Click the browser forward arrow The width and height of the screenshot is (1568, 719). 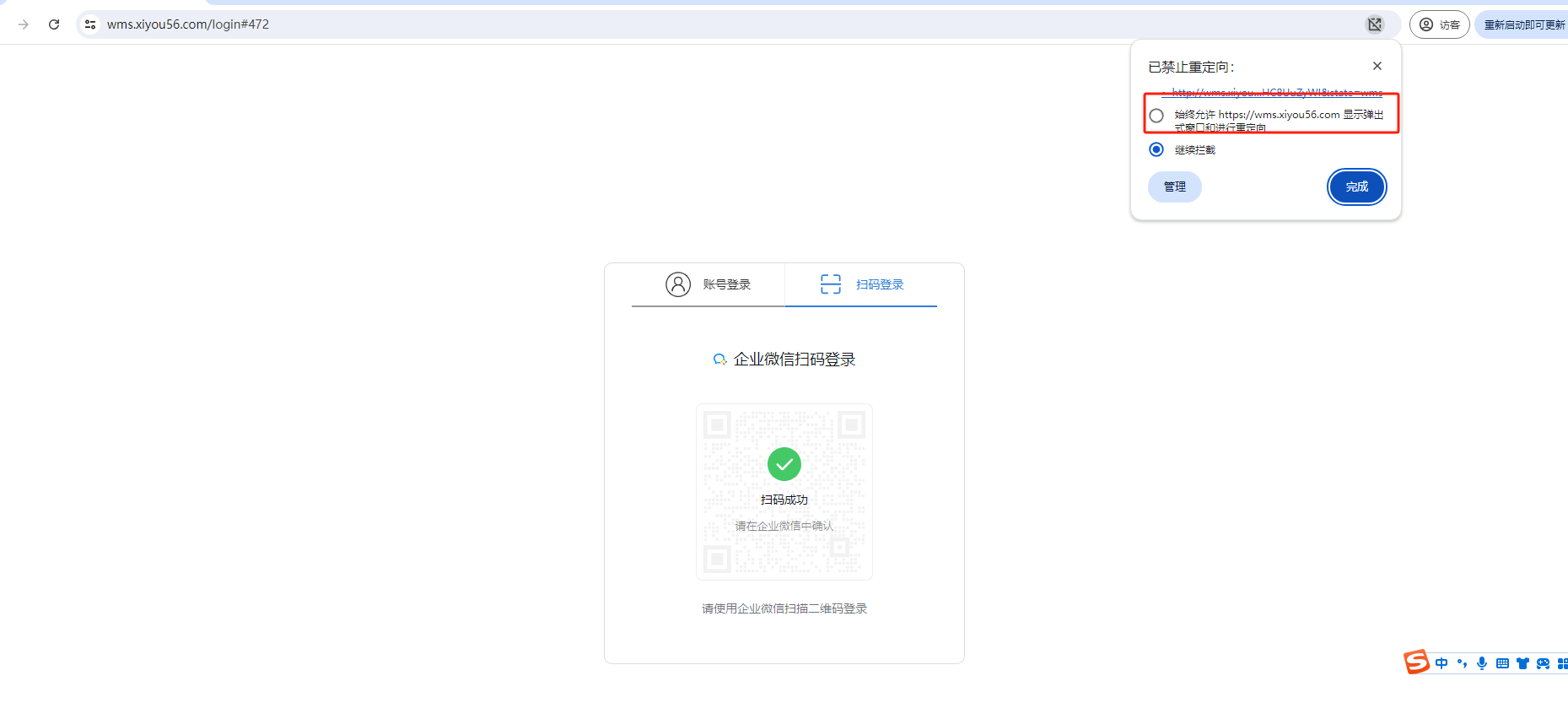click(24, 24)
